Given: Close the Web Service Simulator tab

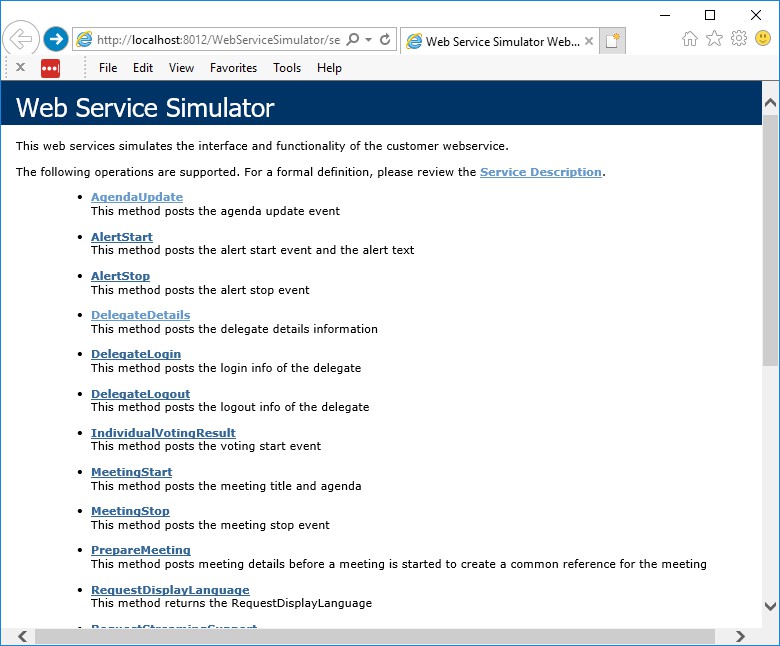Looking at the screenshot, I should click(x=589, y=41).
